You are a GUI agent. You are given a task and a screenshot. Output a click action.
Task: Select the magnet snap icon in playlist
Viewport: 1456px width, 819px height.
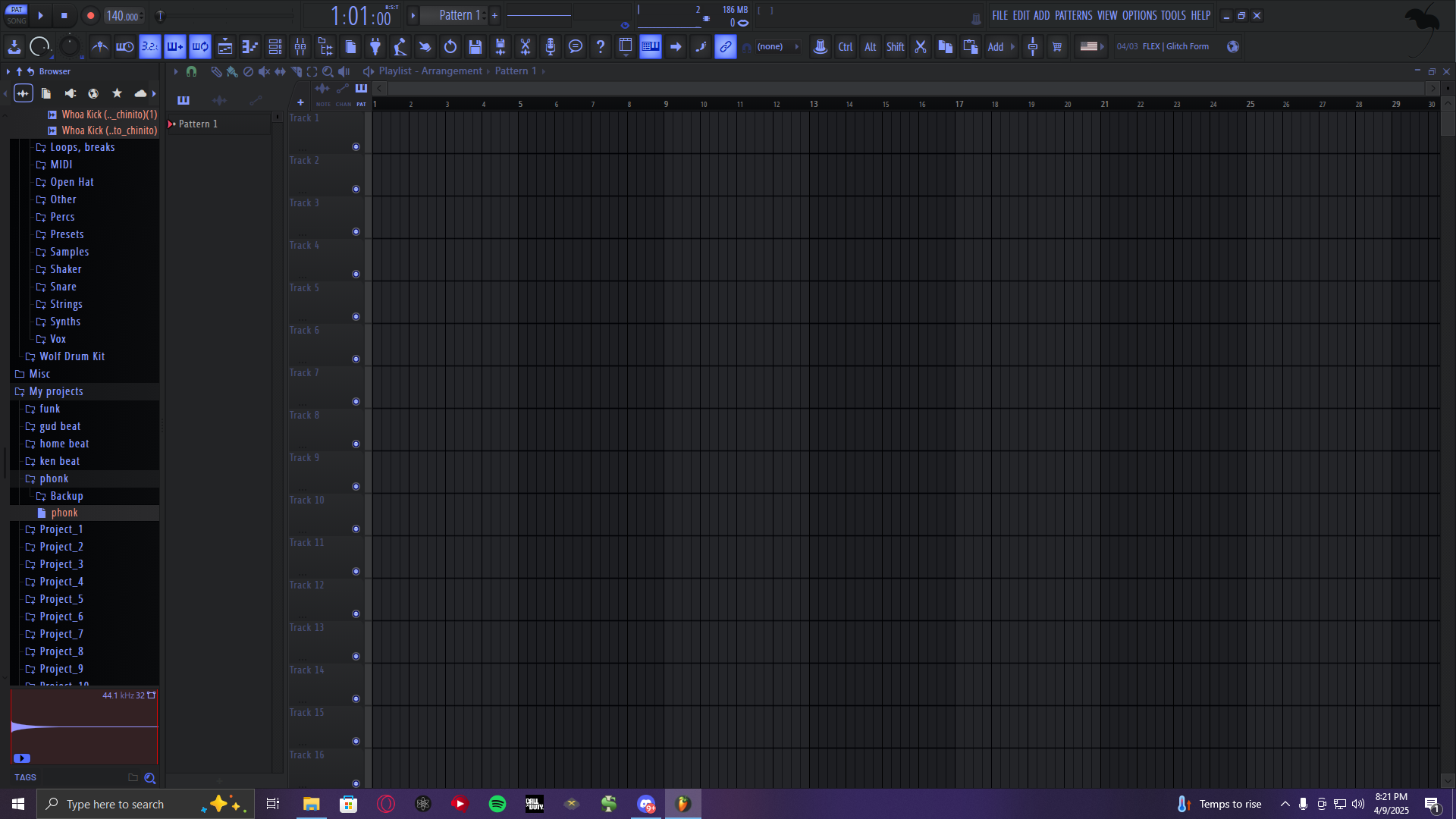tap(191, 71)
